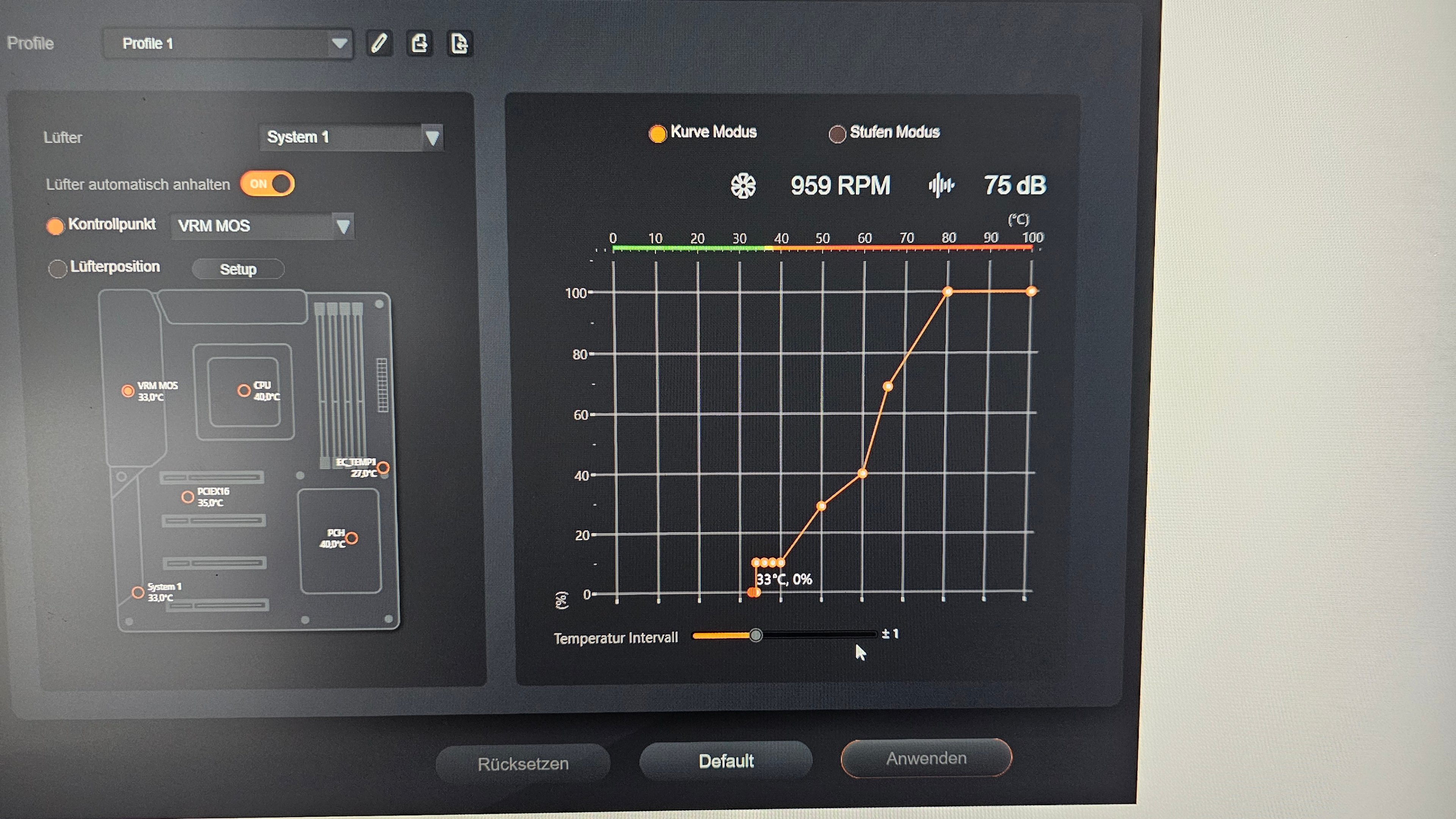Click the PCH sensor marker

click(351, 538)
